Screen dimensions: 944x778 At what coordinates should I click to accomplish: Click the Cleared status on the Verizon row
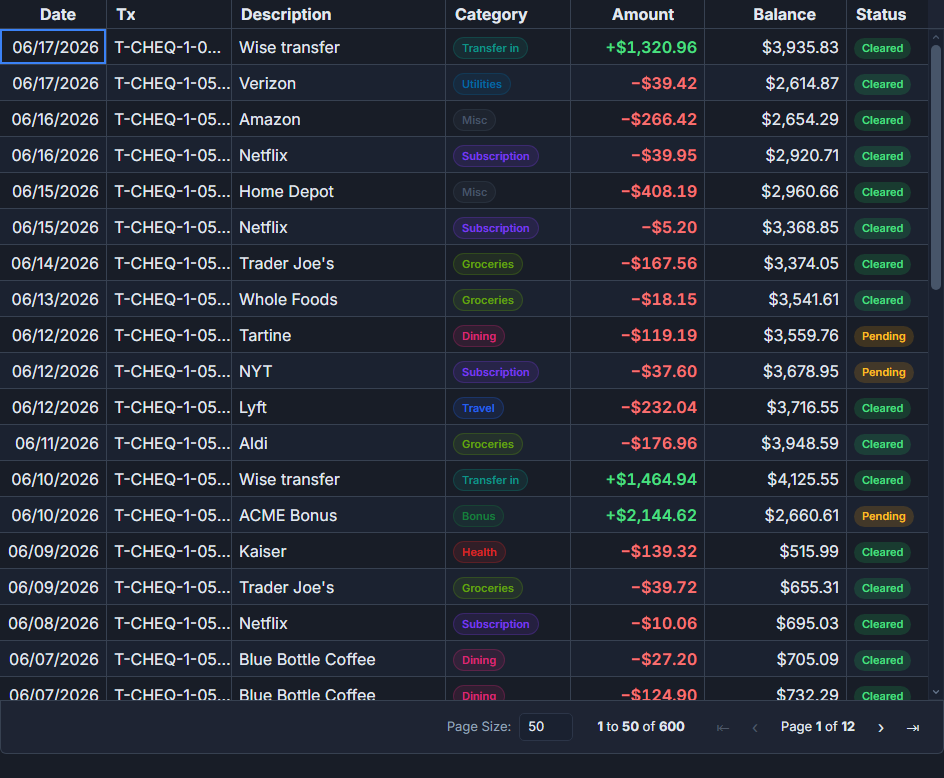pos(882,84)
